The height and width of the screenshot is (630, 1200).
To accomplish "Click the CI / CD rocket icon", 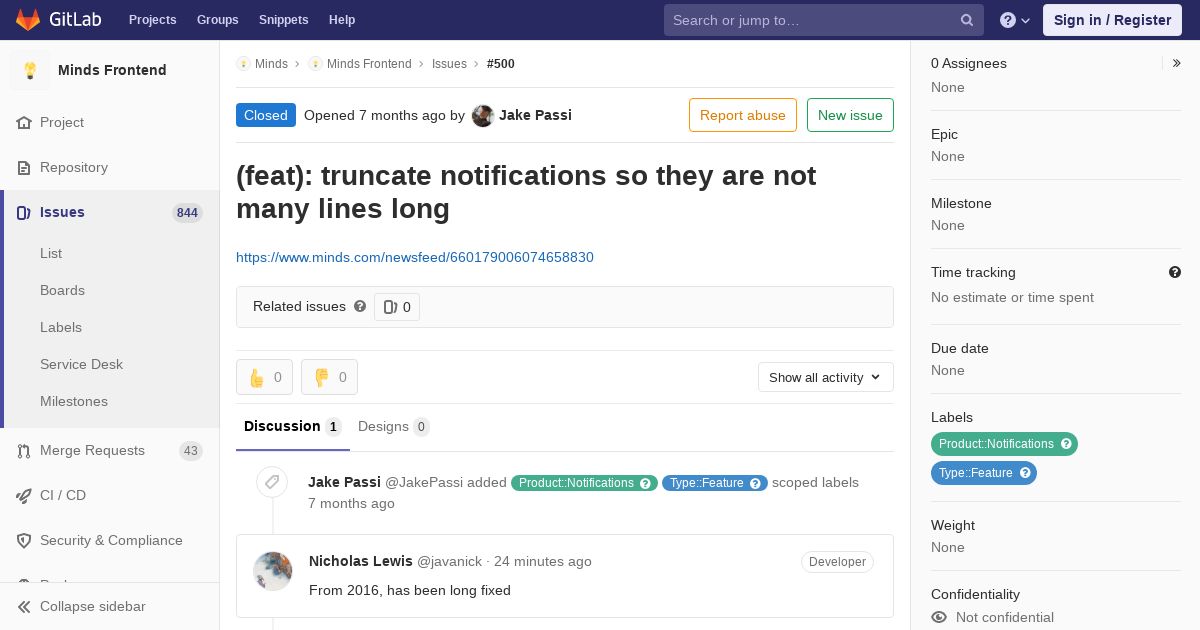I will [x=24, y=495].
